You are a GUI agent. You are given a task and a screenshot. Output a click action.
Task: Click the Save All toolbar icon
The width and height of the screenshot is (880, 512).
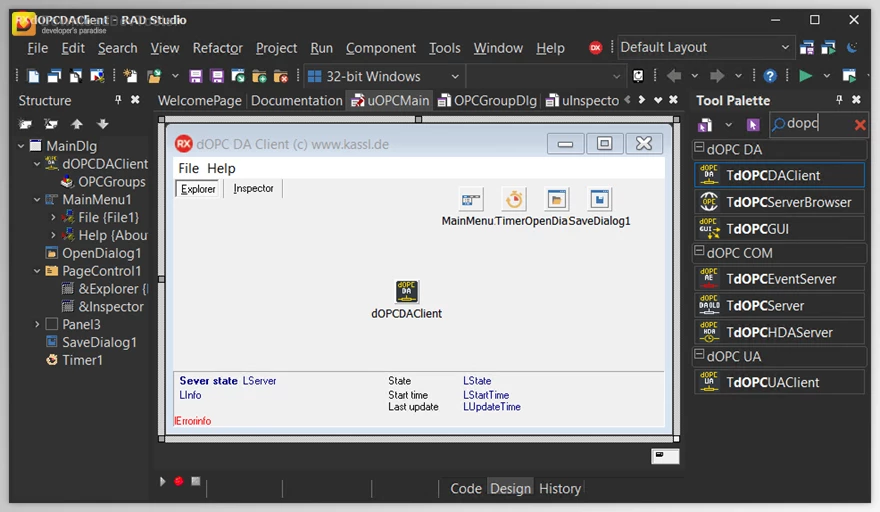(x=217, y=76)
